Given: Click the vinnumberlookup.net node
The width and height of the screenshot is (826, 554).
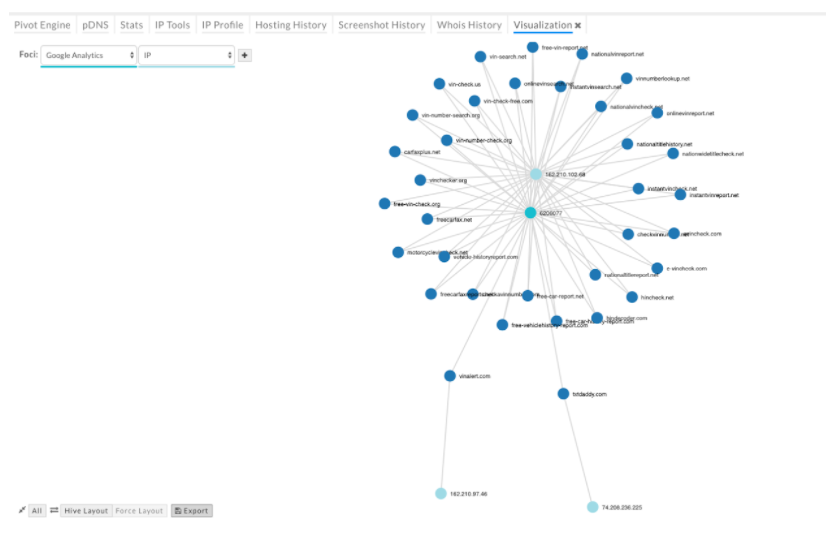Looking at the screenshot, I should [626, 78].
